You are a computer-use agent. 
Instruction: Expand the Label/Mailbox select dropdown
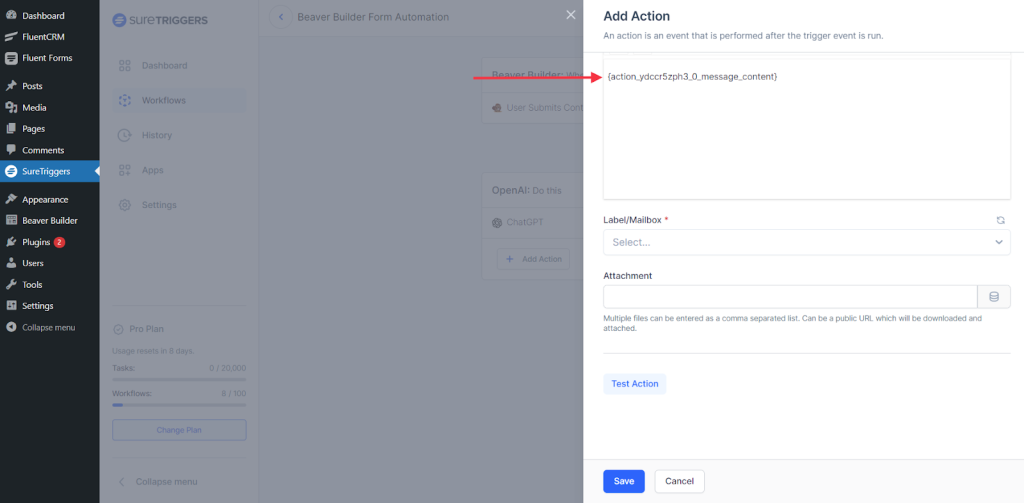point(806,242)
